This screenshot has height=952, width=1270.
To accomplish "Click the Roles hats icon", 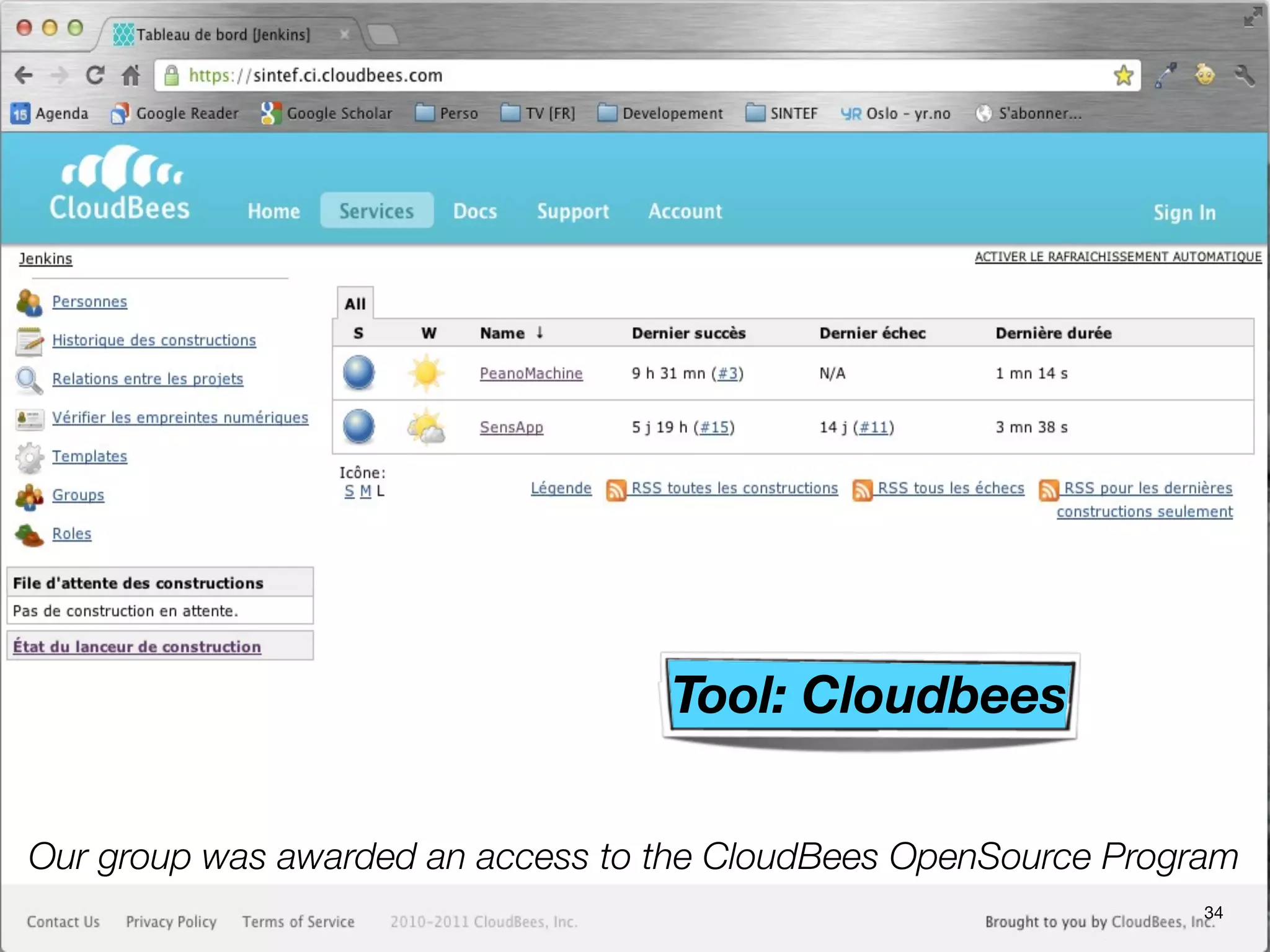I will [29, 535].
